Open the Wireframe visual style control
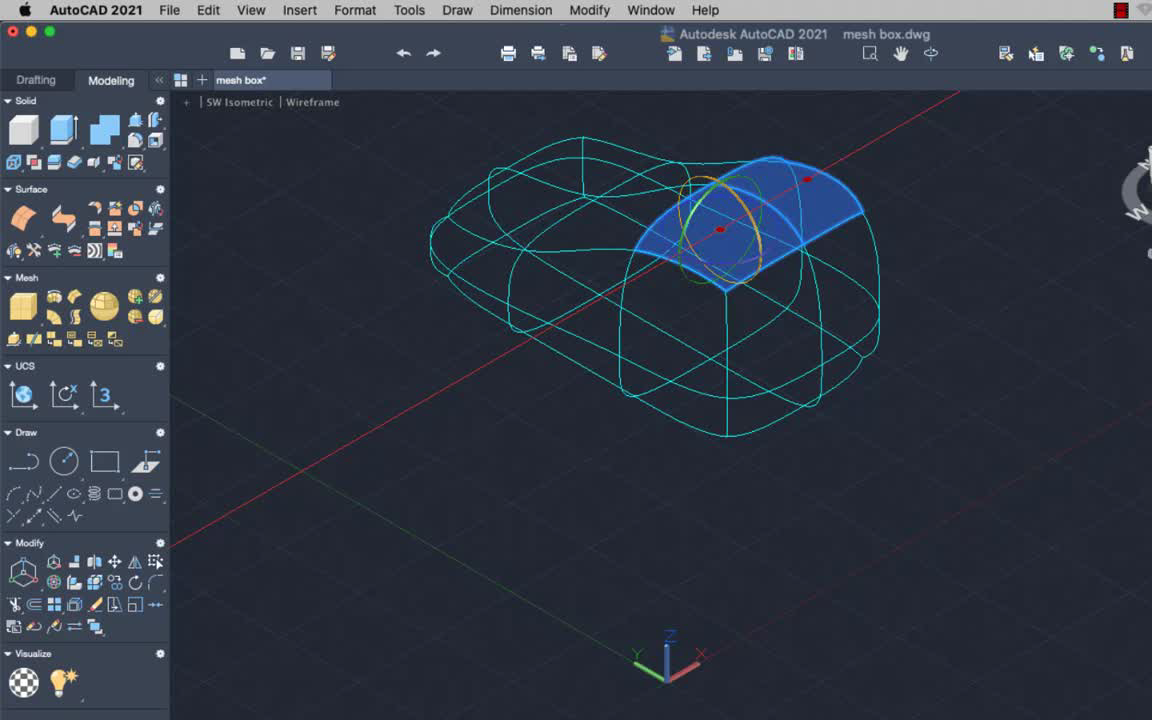The width and height of the screenshot is (1152, 720). pos(312,102)
